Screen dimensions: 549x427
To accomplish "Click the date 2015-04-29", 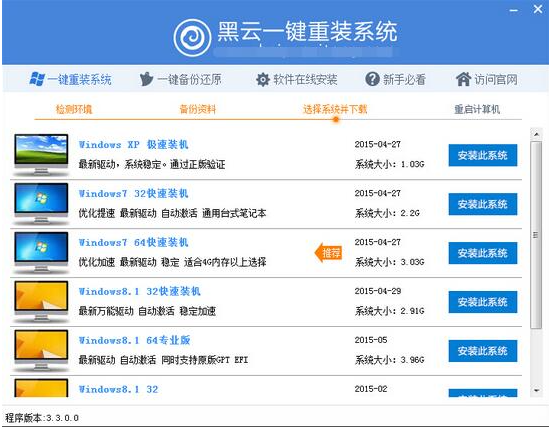I will tap(378, 291).
